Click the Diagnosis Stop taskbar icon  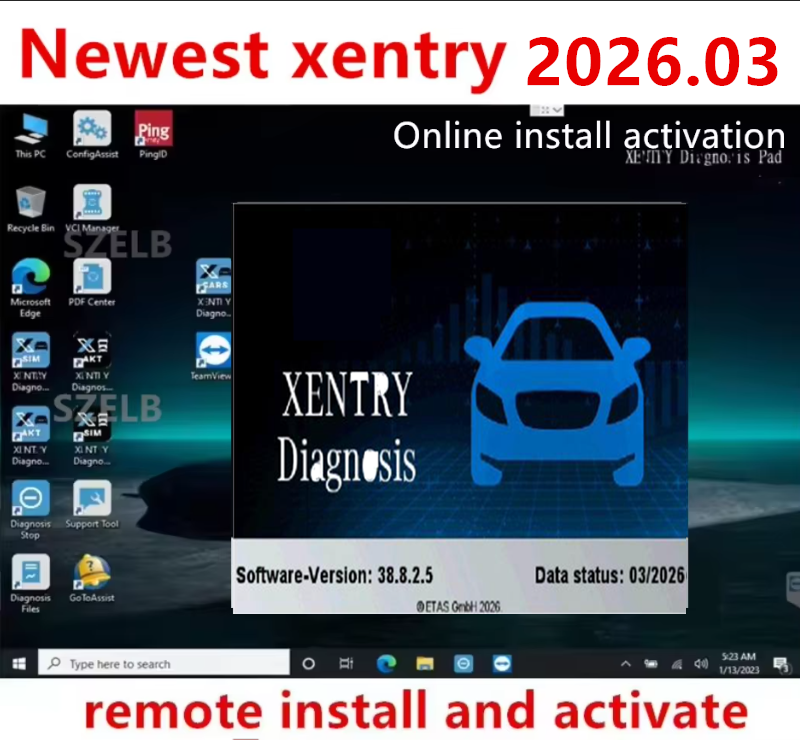[463, 664]
